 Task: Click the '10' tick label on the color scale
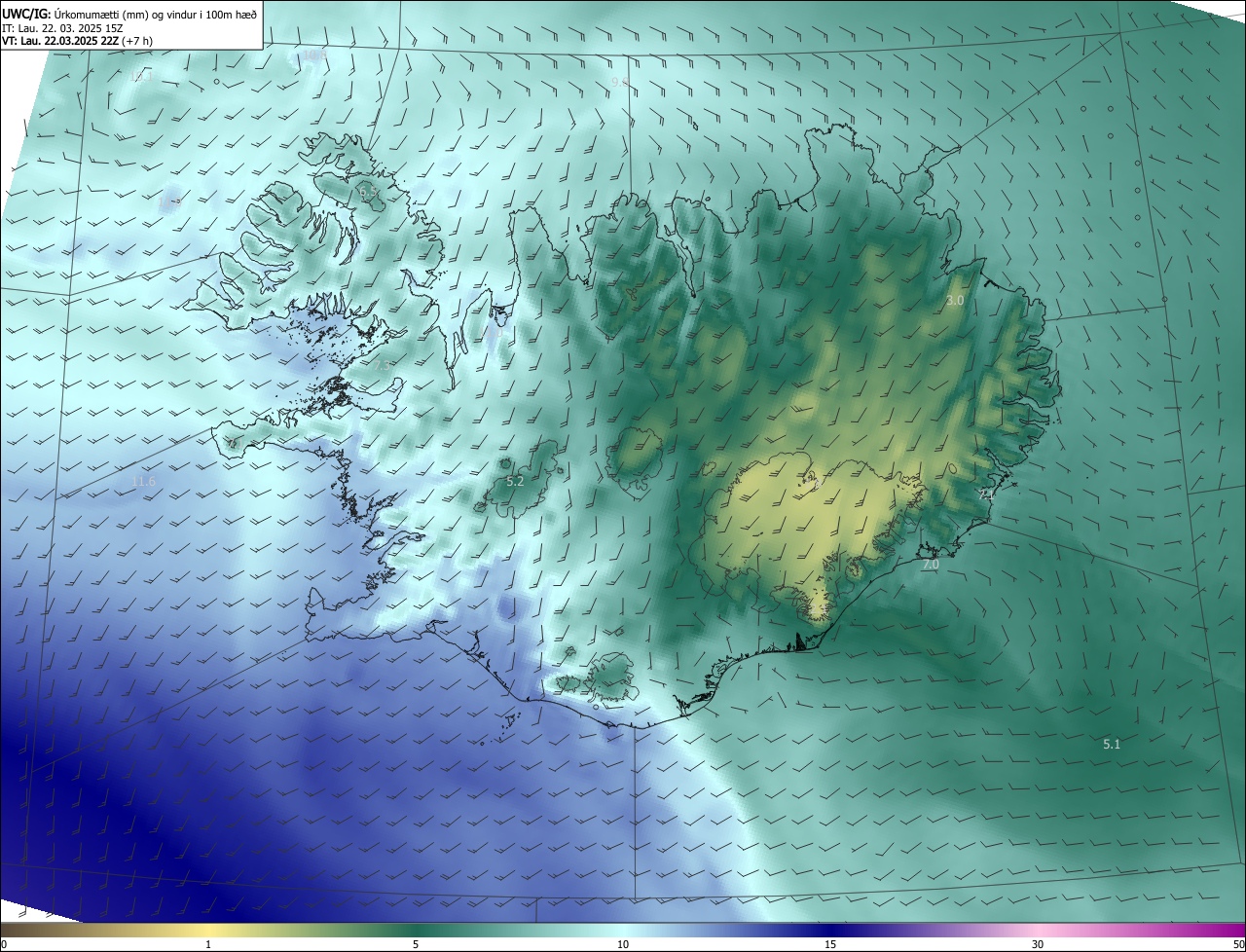[x=623, y=944]
